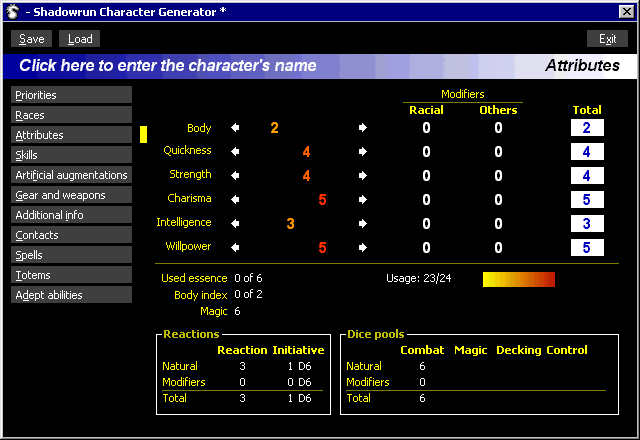The image size is (640, 440).
Task: Click the 'Racial' modifiers column header
Action: click(426, 110)
